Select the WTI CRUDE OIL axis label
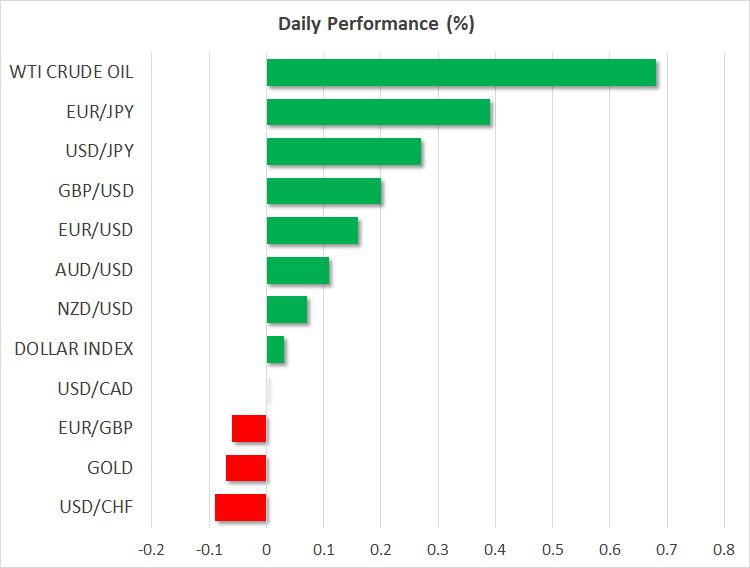The width and height of the screenshot is (750, 568). (71, 72)
